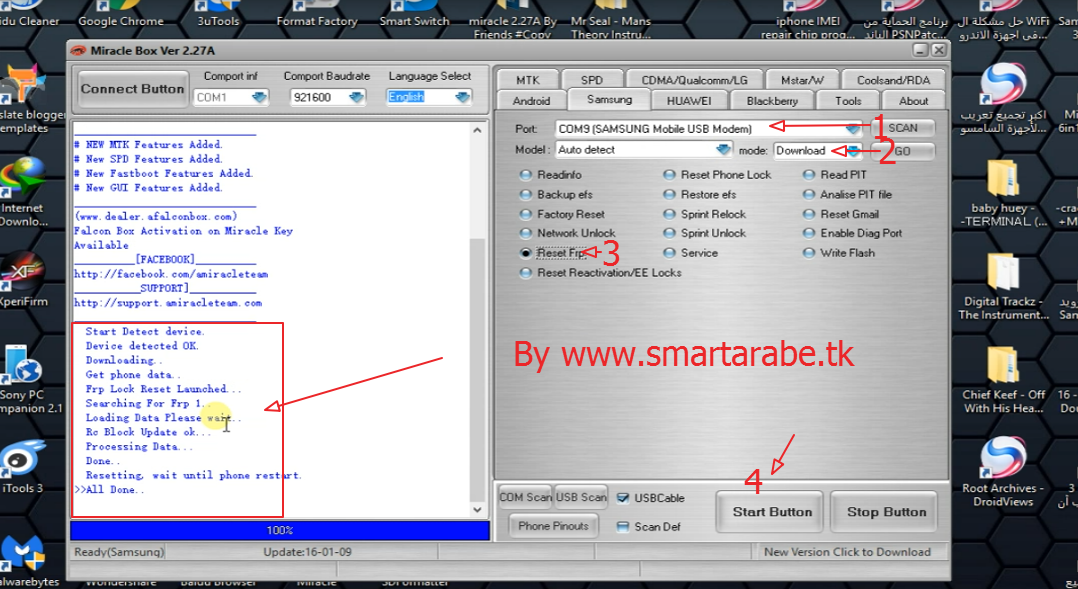Image resolution: width=1078 pixels, height=589 pixels.
Task: Expand the Comport inf COM1 dropdown
Action: [x=259, y=98]
